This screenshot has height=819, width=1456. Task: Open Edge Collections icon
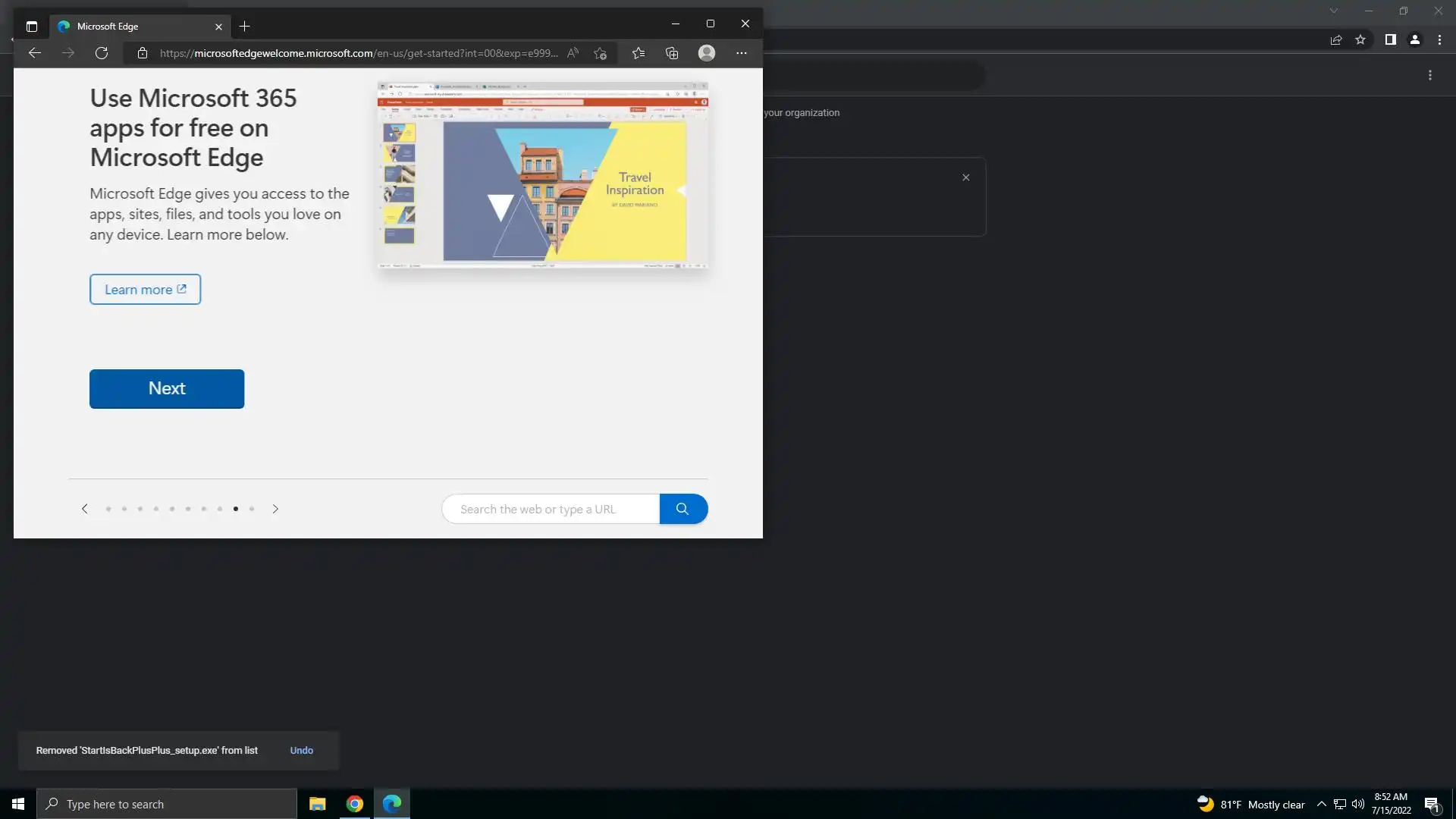tap(672, 53)
